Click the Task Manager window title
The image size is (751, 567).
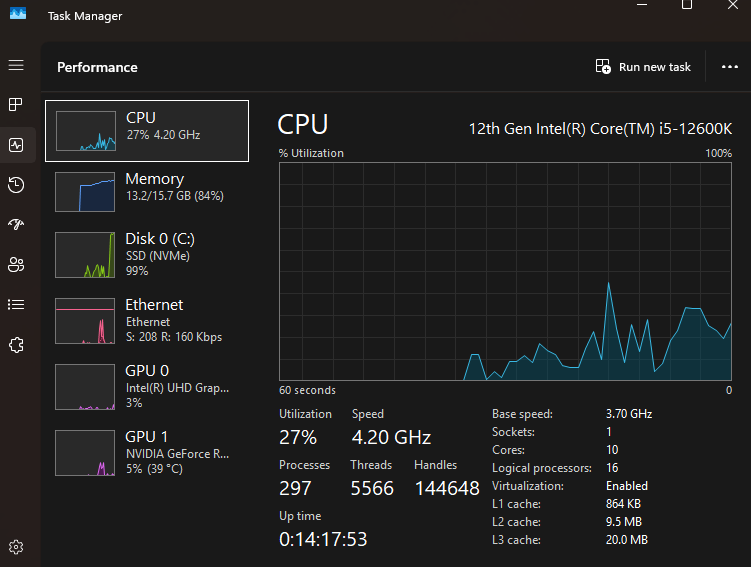[x=85, y=16]
